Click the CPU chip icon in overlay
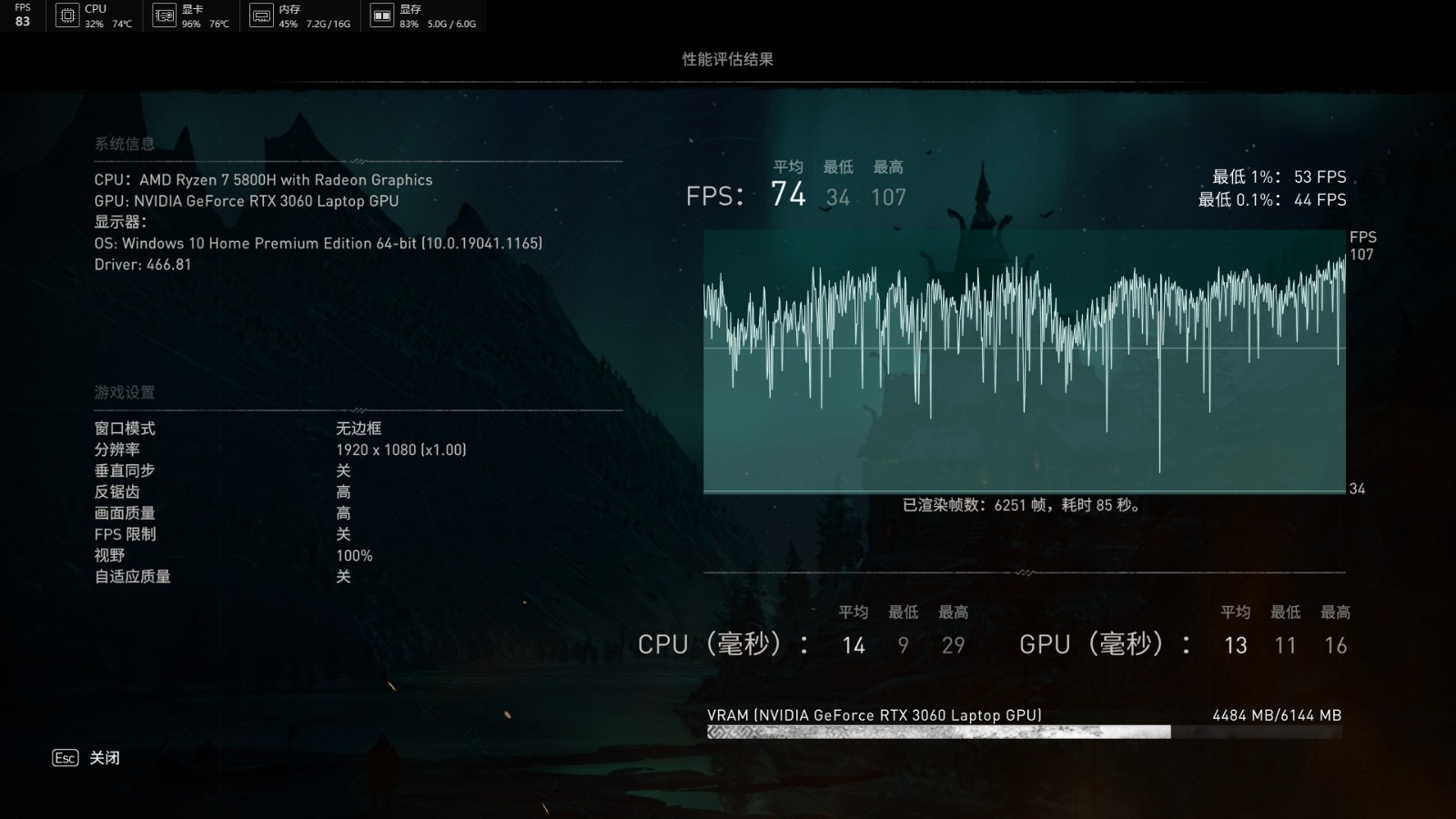The height and width of the screenshot is (819, 1456). pyautogui.click(x=67, y=15)
